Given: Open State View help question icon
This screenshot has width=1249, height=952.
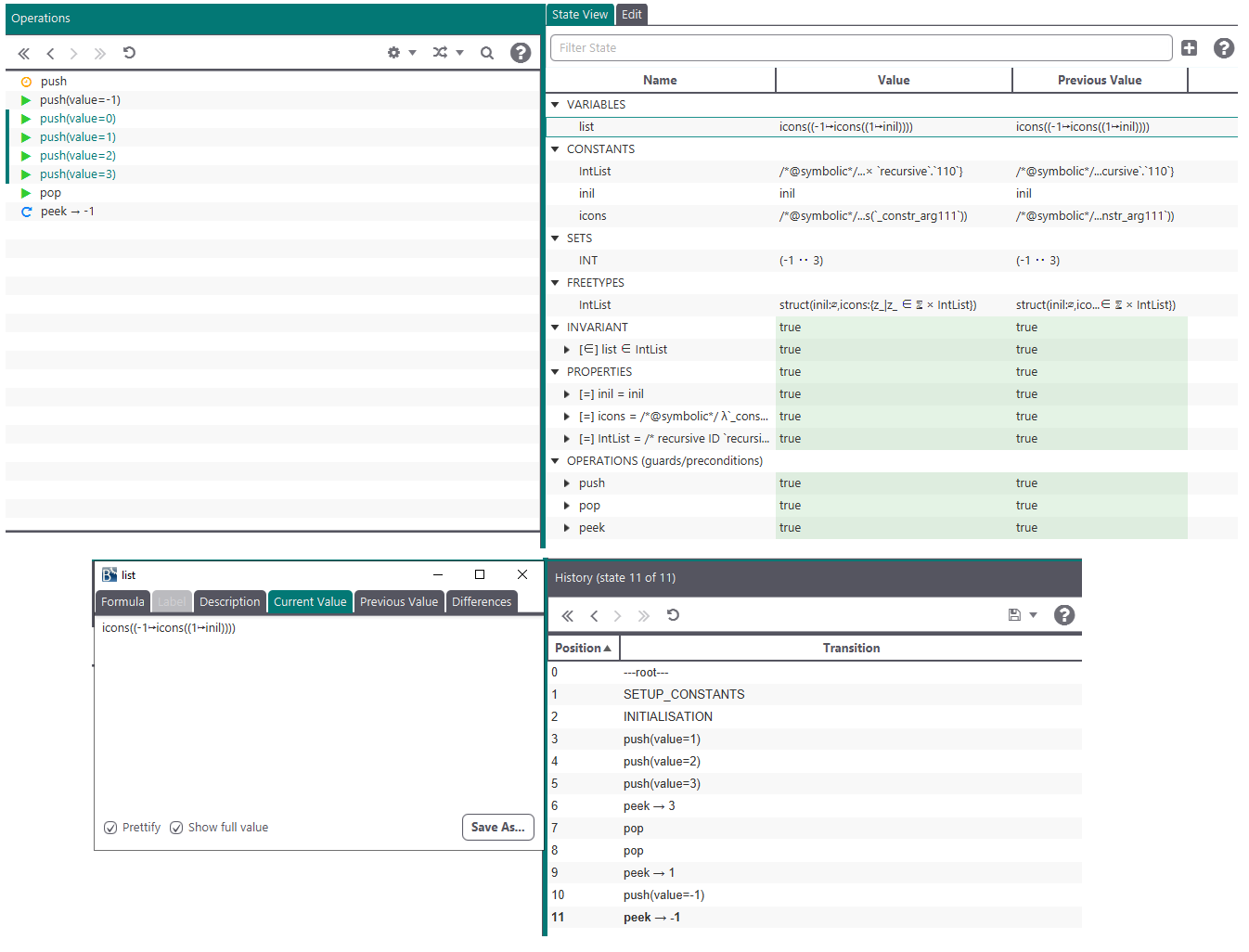Looking at the screenshot, I should click(1224, 48).
